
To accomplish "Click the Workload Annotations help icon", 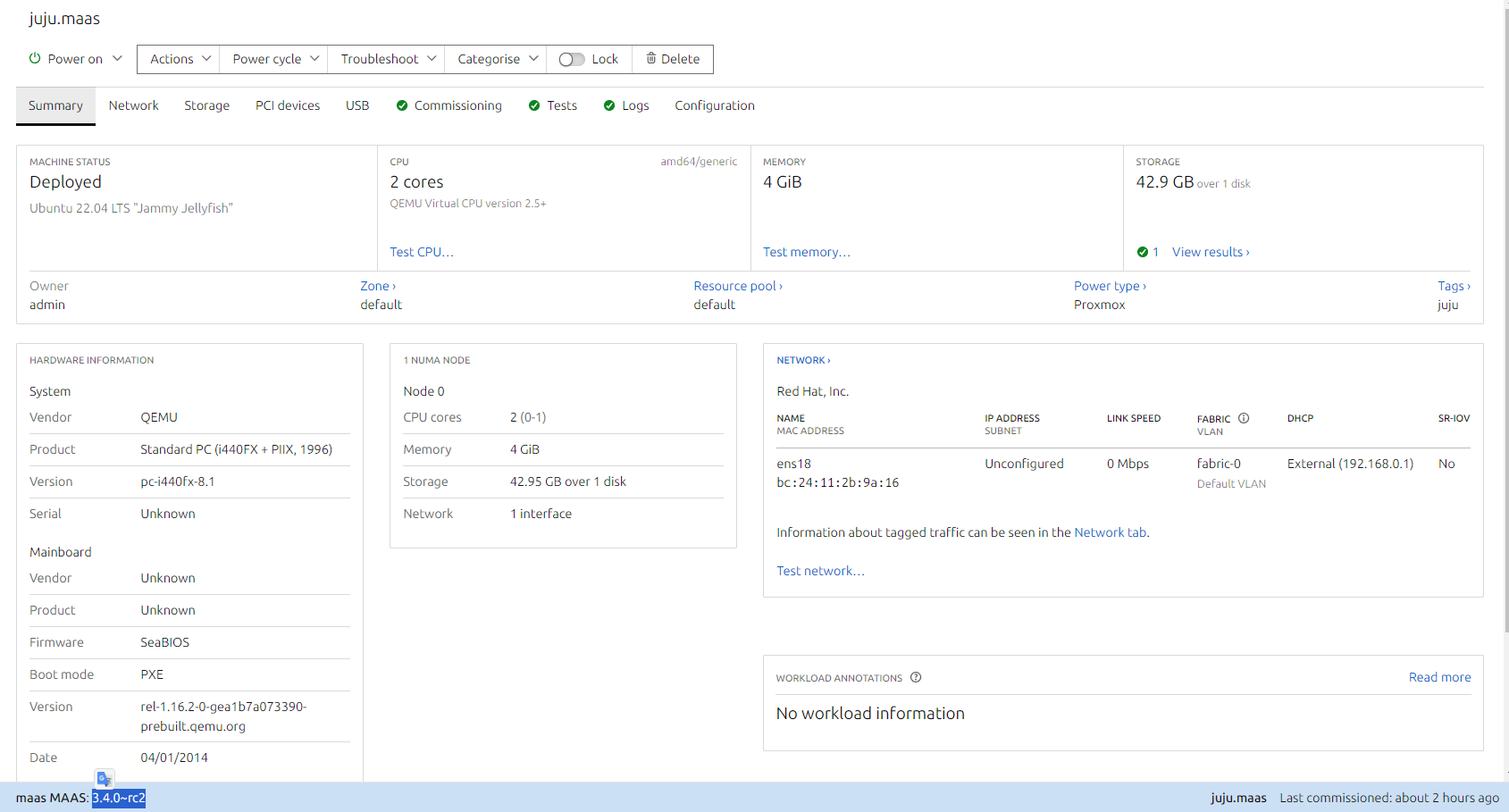I will point(916,677).
